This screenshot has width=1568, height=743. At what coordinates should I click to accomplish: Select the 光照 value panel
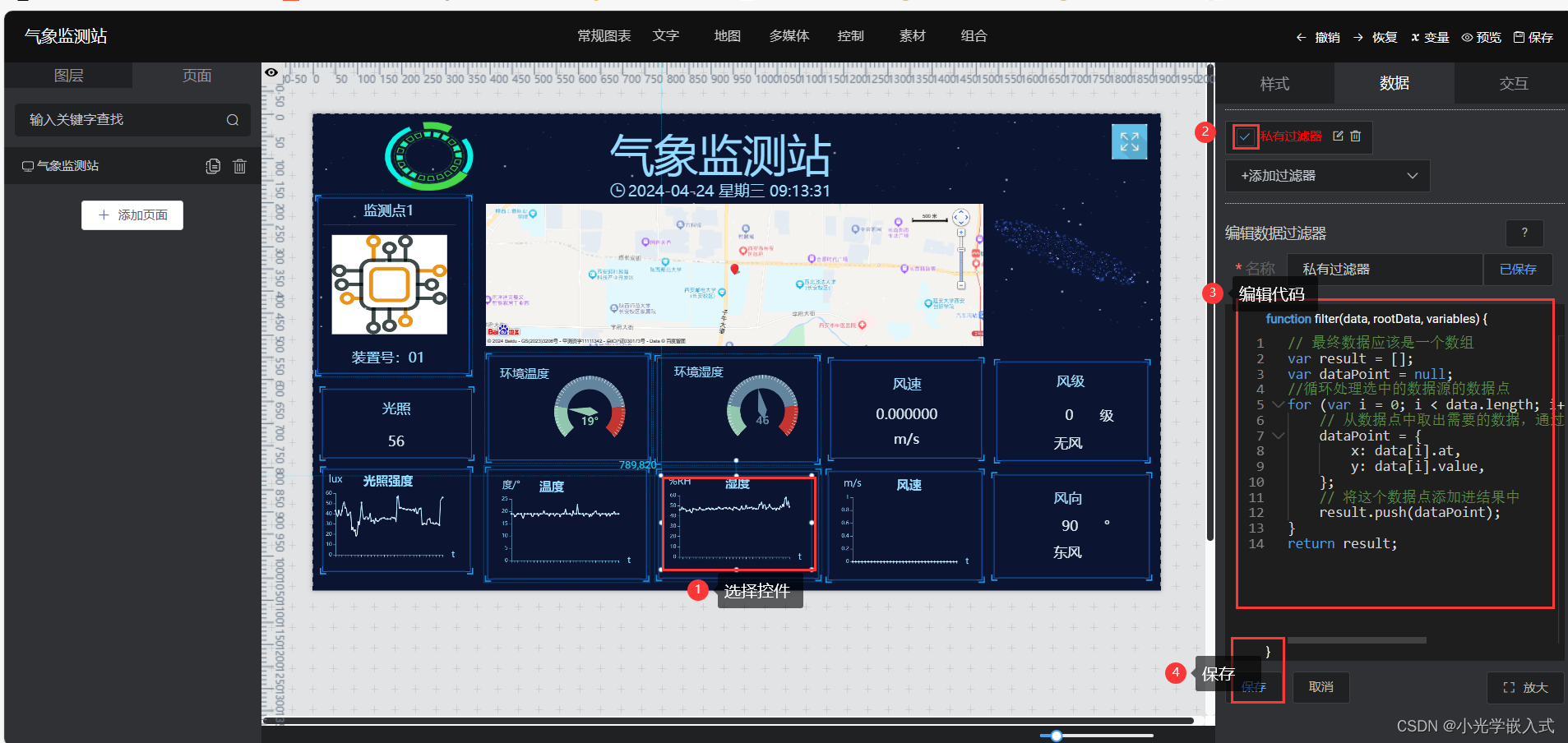(396, 424)
